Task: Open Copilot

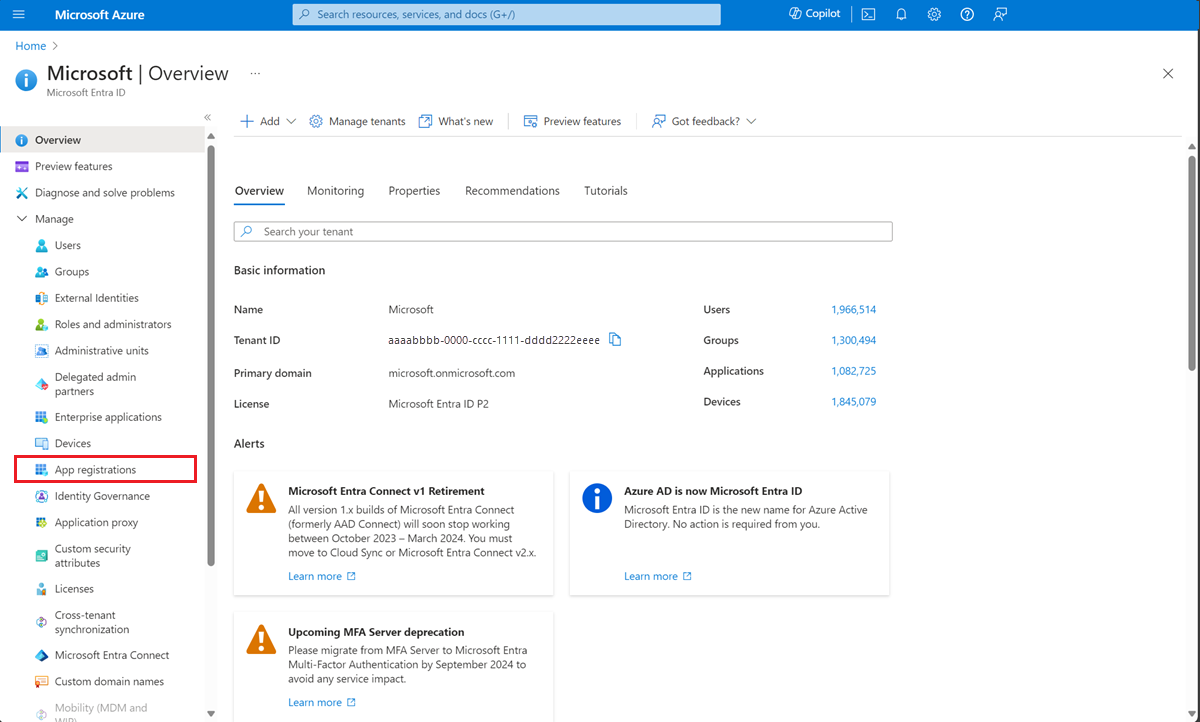Action: click(813, 13)
